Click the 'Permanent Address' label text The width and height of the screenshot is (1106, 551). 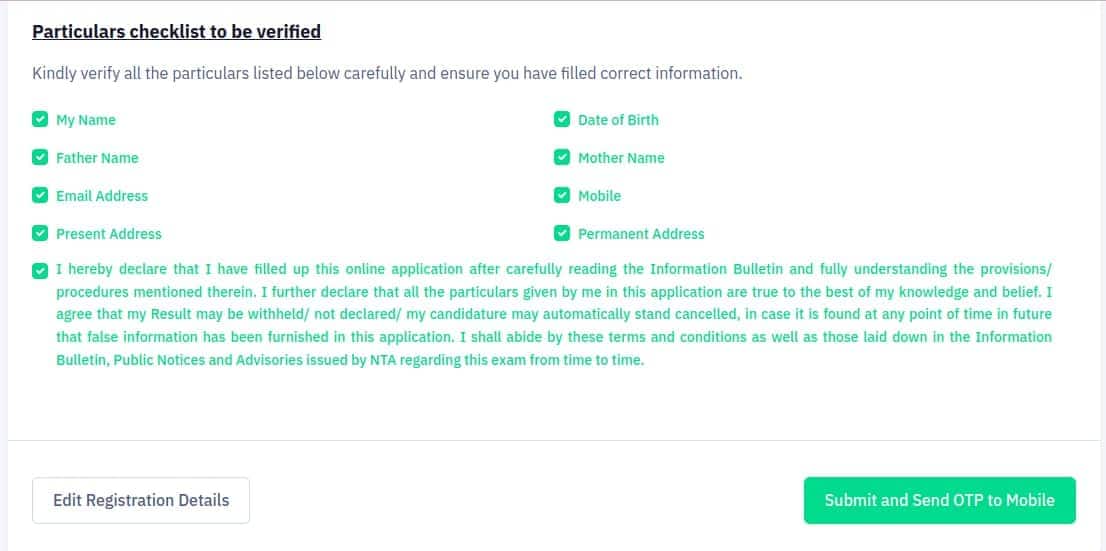click(x=641, y=234)
